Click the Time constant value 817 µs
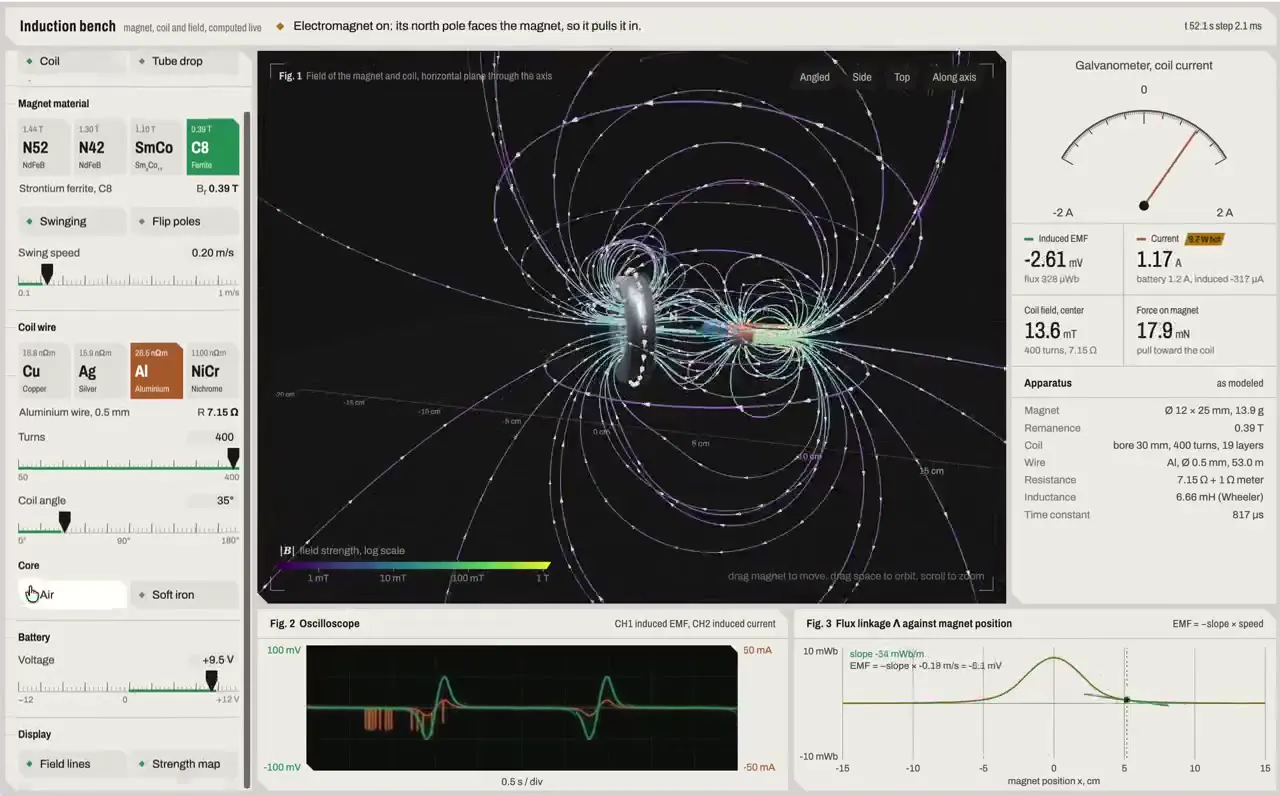The width and height of the screenshot is (1280, 796). tap(1246, 515)
